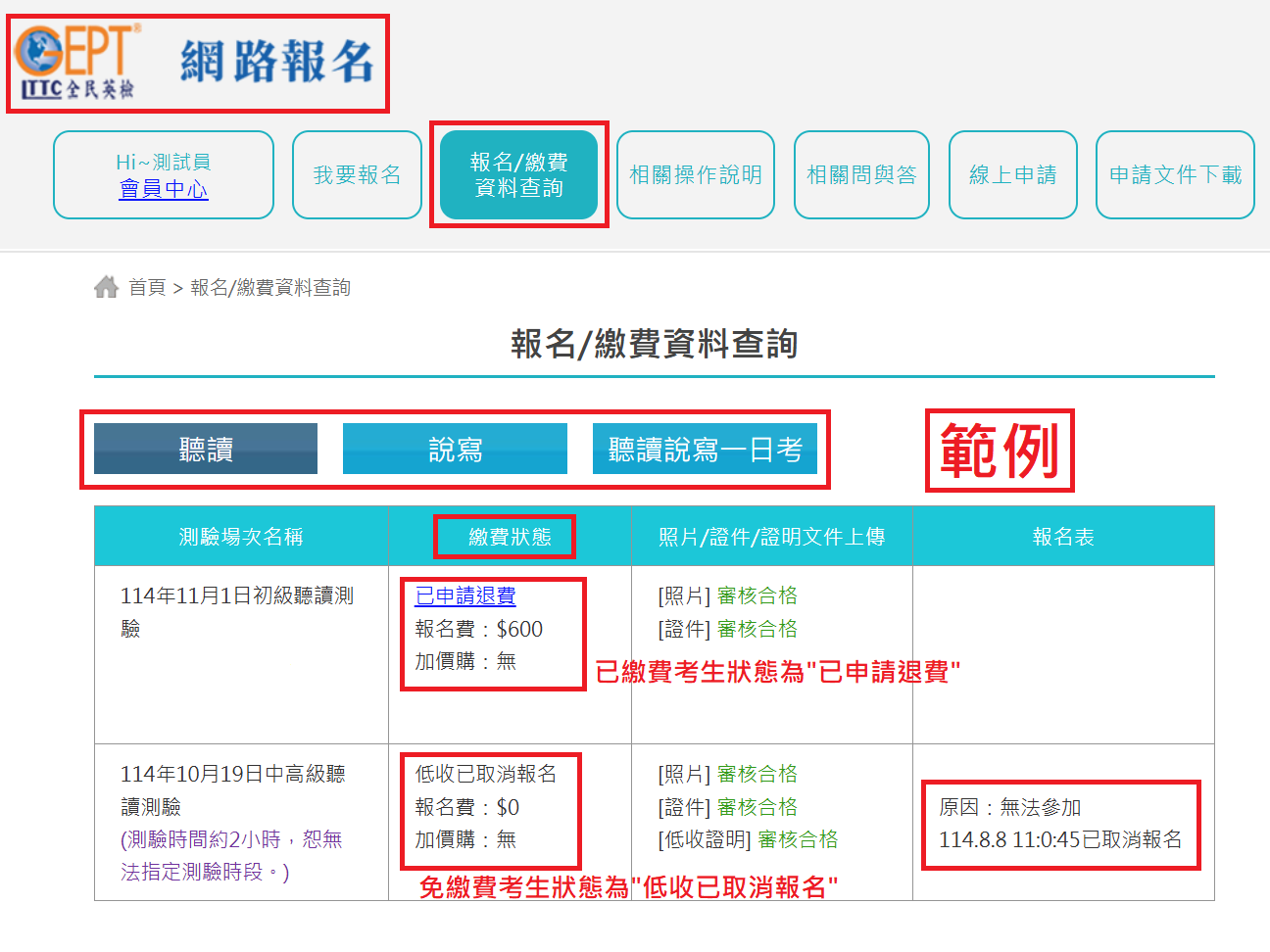Open the 我要報名 registration menu
Screen dimensions: 1270x952
click(x=357, y=174)
